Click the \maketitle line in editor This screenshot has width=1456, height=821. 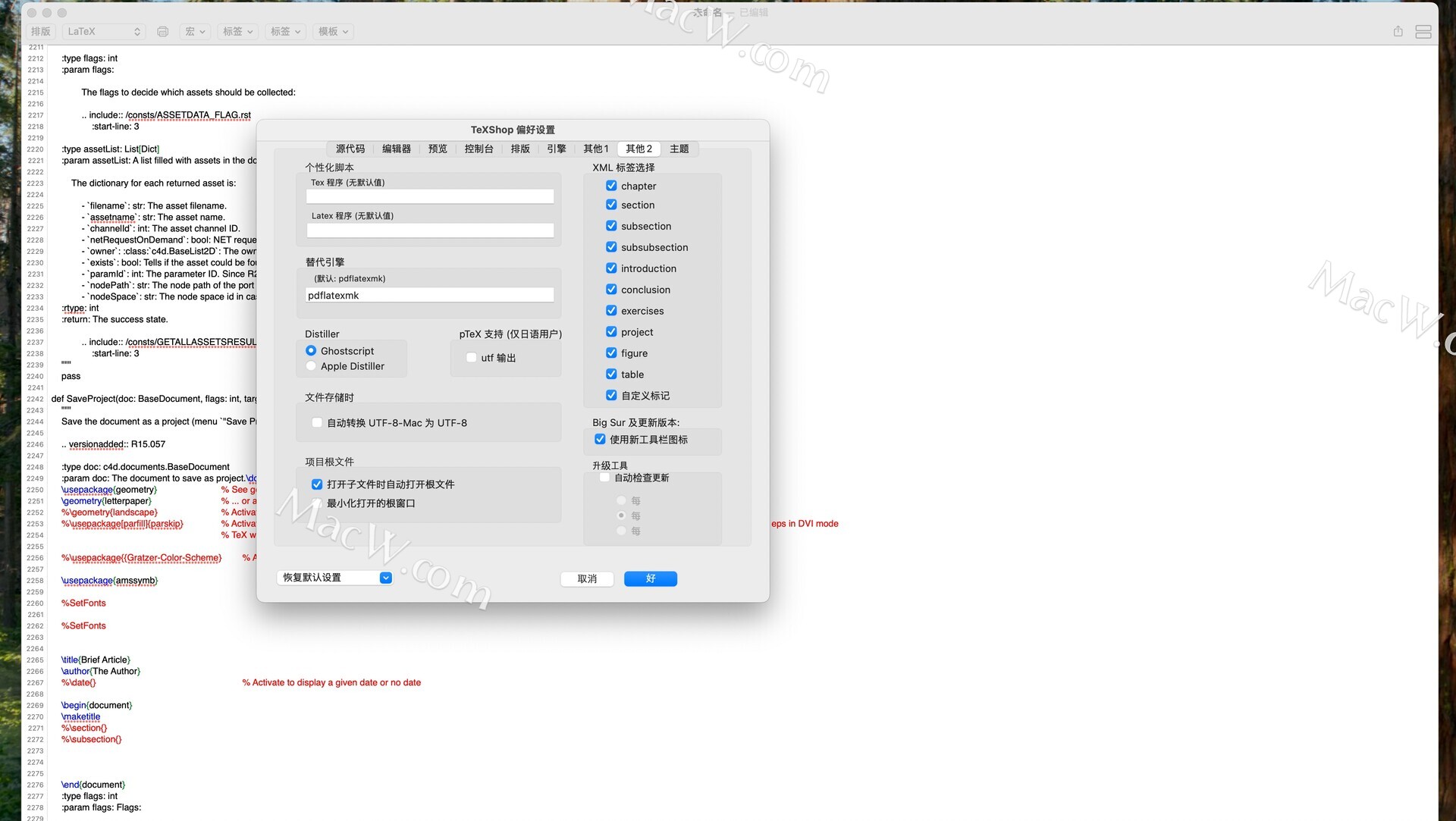tap(81, 717)
